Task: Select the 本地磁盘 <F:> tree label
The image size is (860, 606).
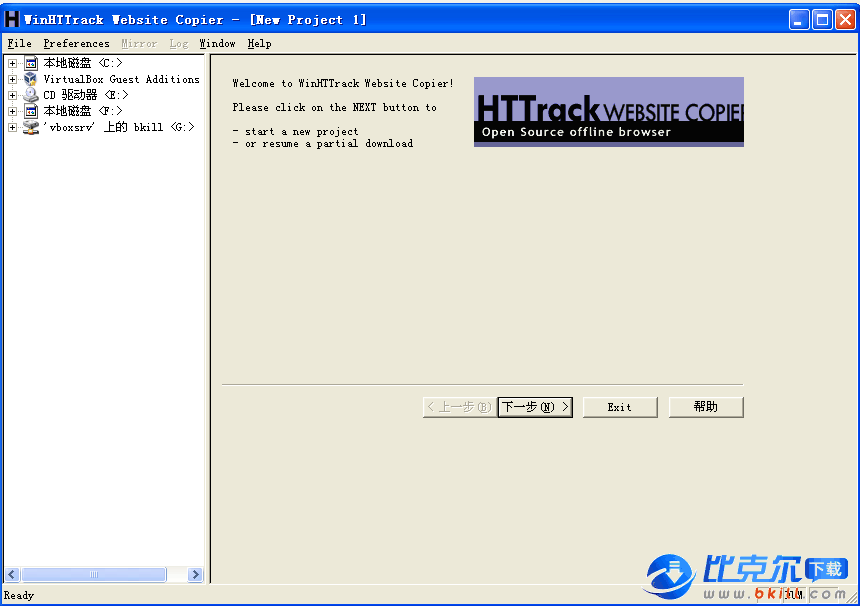Action: coord(83,111)
